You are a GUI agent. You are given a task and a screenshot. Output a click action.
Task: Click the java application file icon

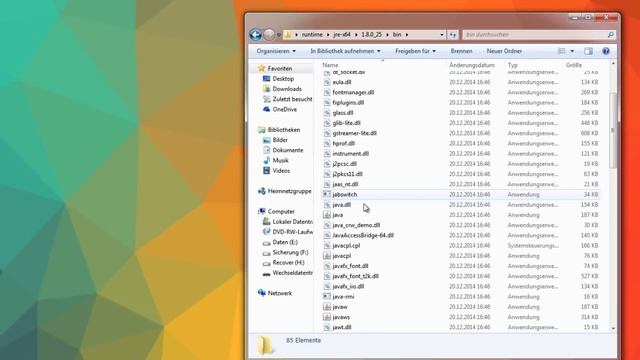click(x=327, y=215)
